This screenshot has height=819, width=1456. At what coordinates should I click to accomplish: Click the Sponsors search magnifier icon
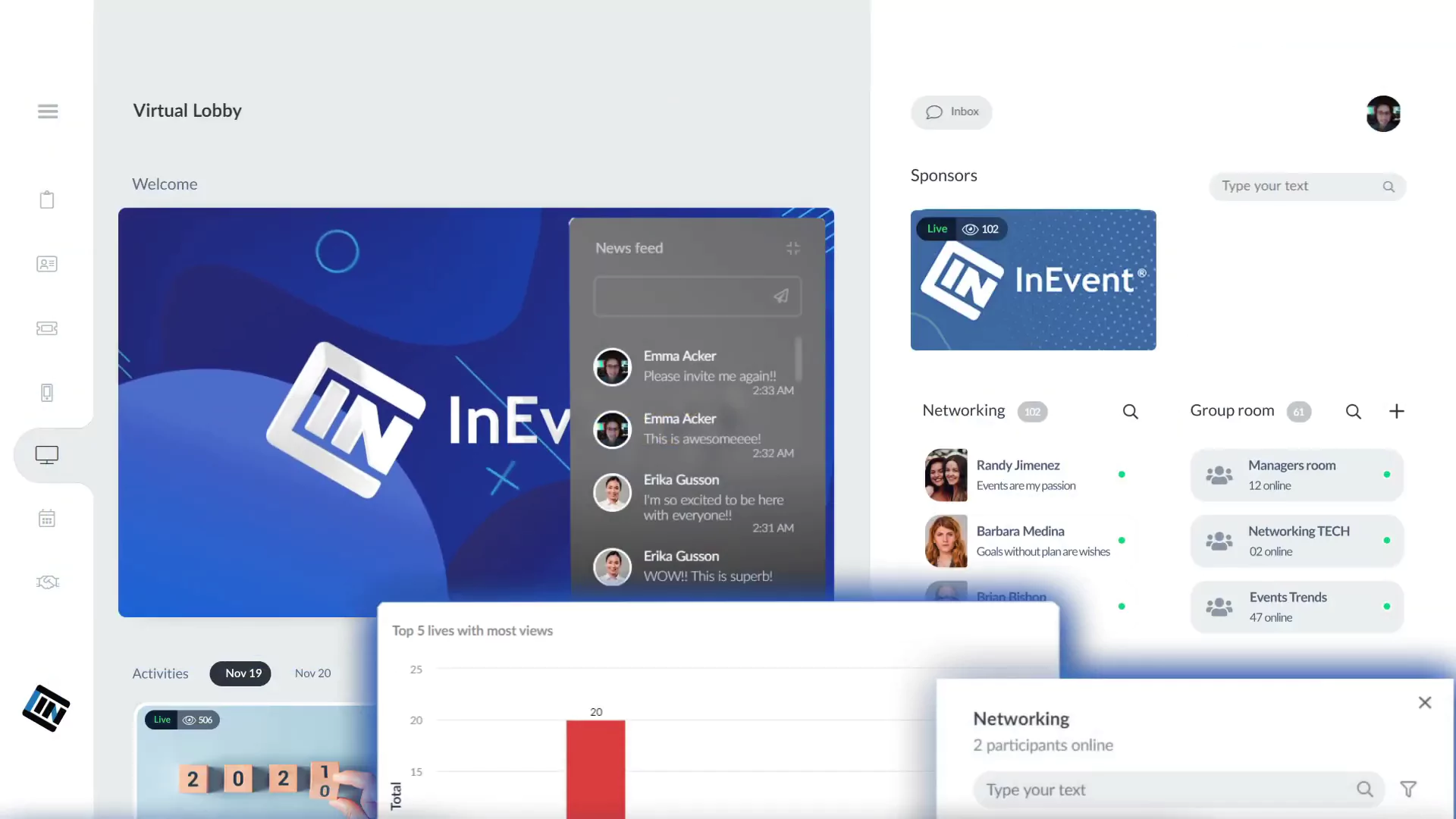[x=1389, y=187]
